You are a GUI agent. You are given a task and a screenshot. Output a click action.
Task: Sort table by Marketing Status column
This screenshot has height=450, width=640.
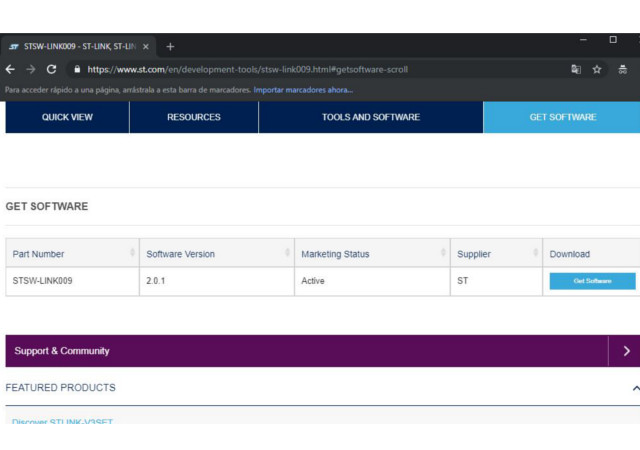tap(372, 254)
